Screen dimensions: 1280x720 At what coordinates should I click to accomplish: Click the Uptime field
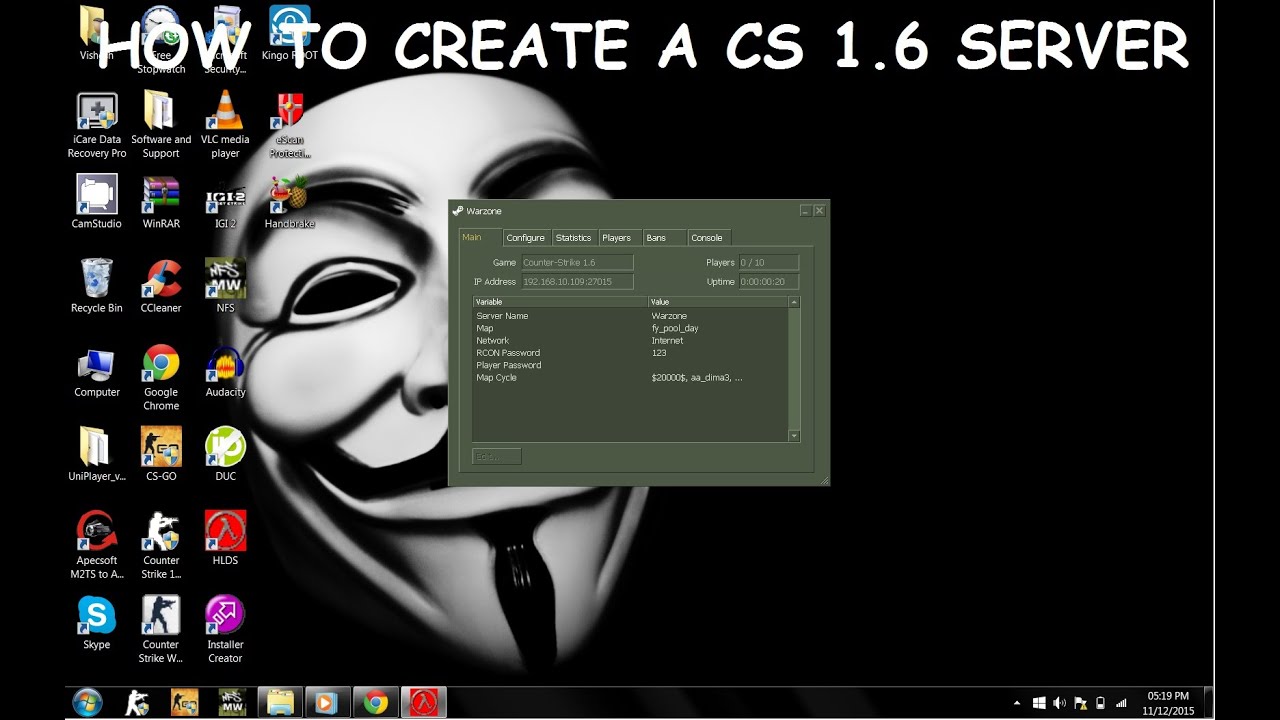coord(768,282)
